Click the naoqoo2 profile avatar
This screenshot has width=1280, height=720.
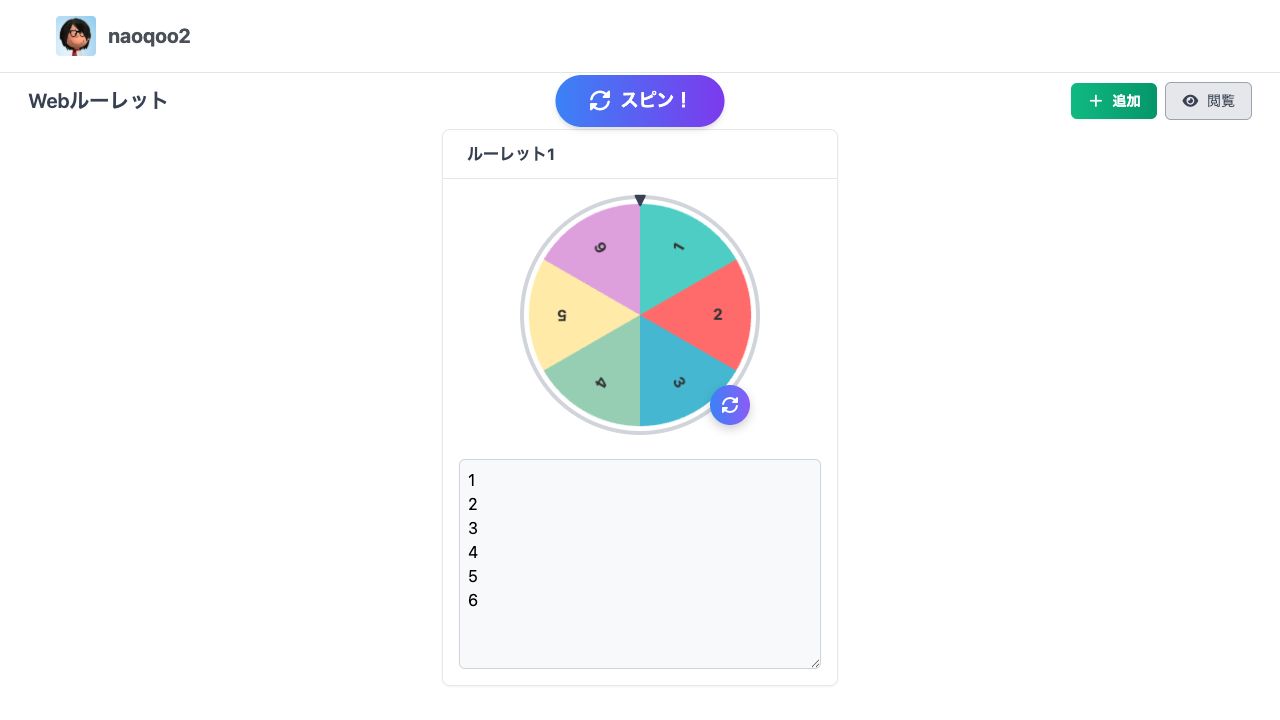tap(76, 36)
